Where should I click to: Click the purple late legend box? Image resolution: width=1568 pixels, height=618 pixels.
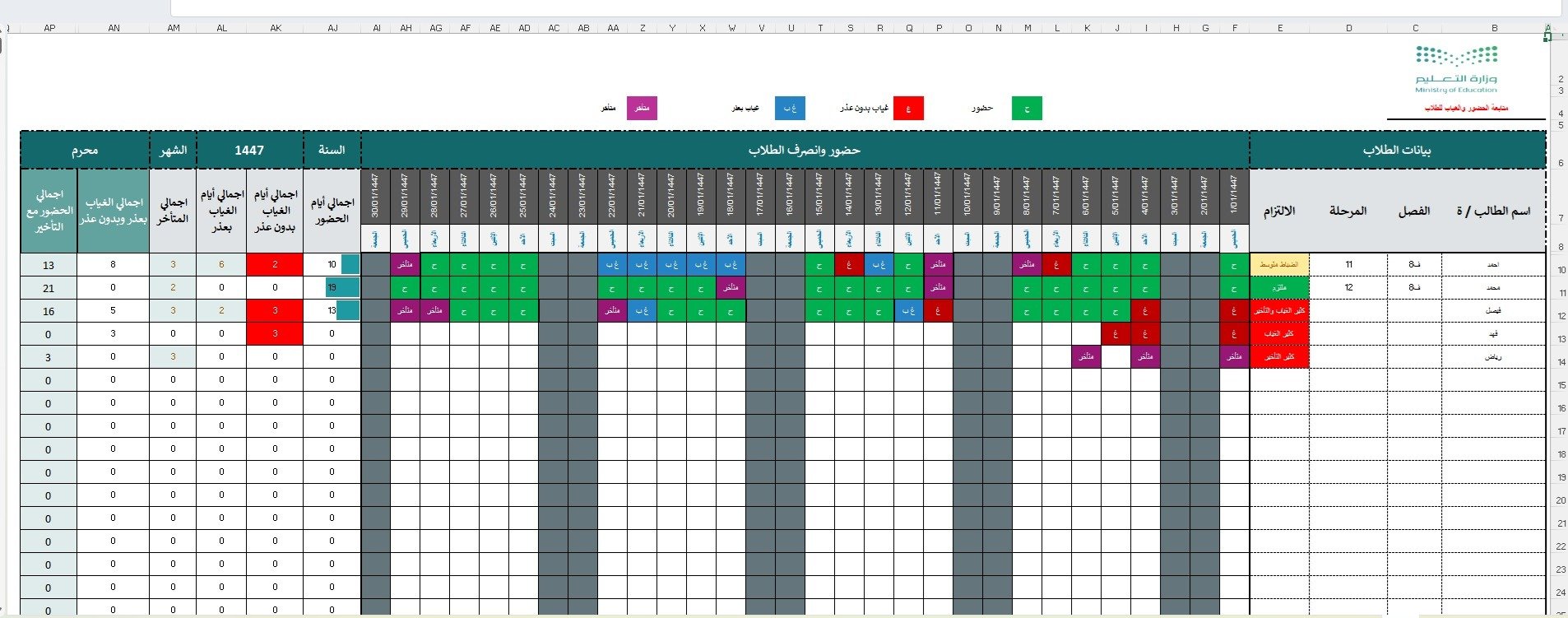point(642,109)
